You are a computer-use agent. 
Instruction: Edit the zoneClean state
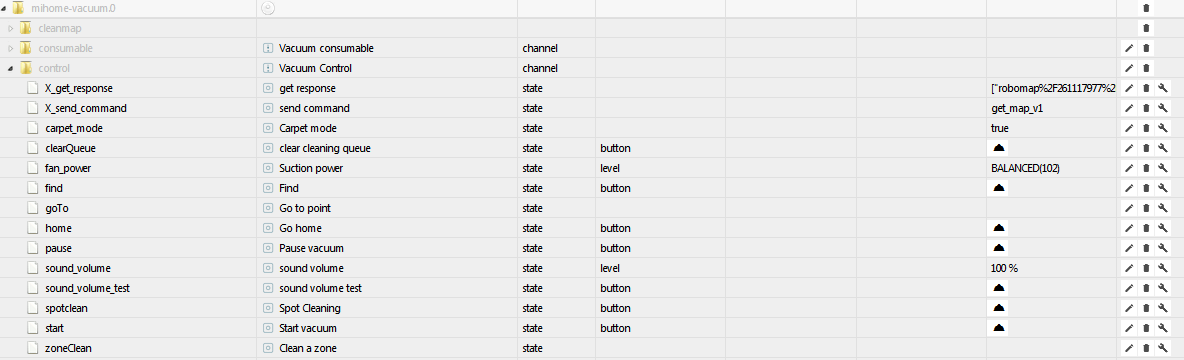(1129, 348)
